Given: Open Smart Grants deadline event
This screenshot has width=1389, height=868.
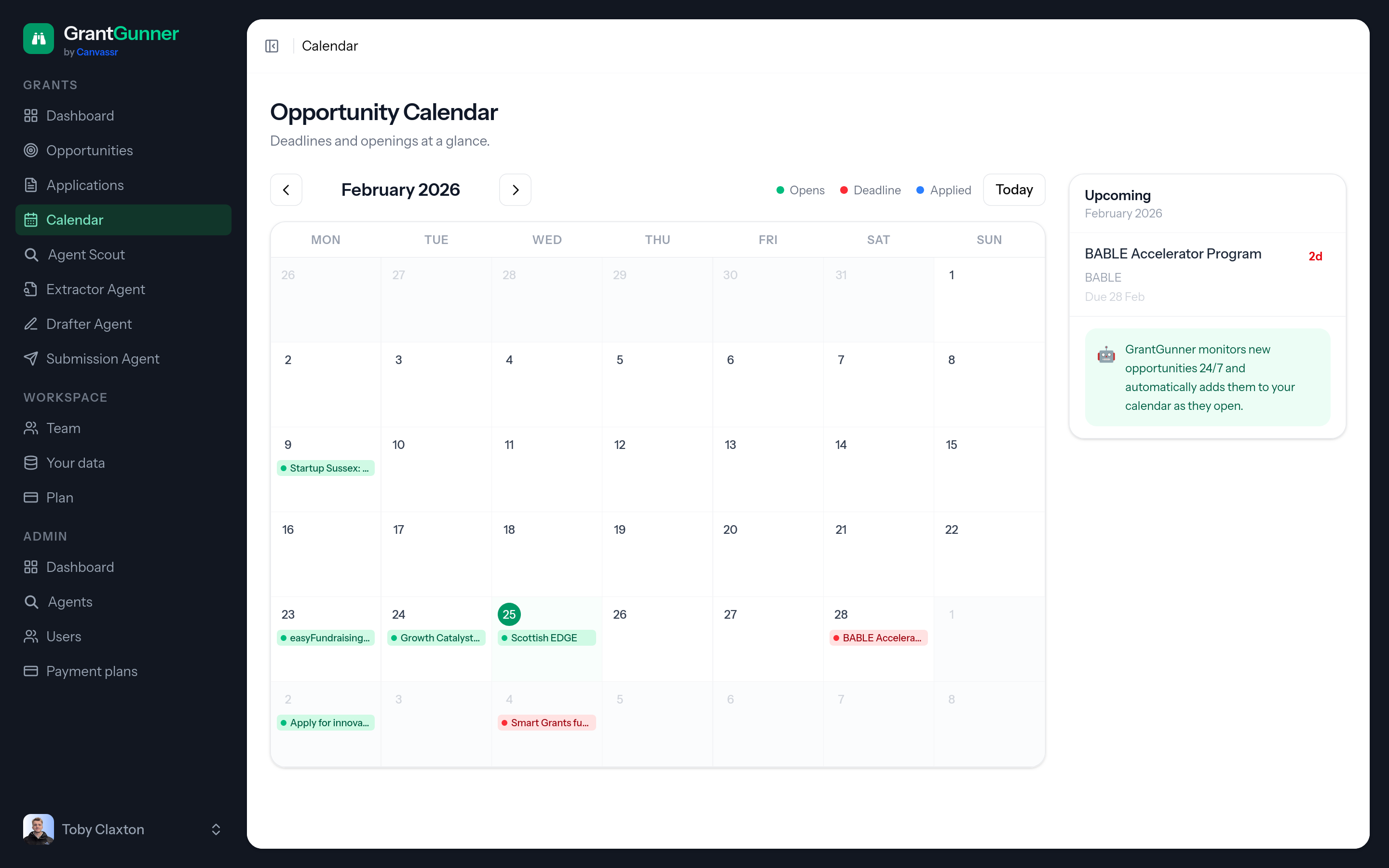Looking at the screenshot, I should 546,723.
